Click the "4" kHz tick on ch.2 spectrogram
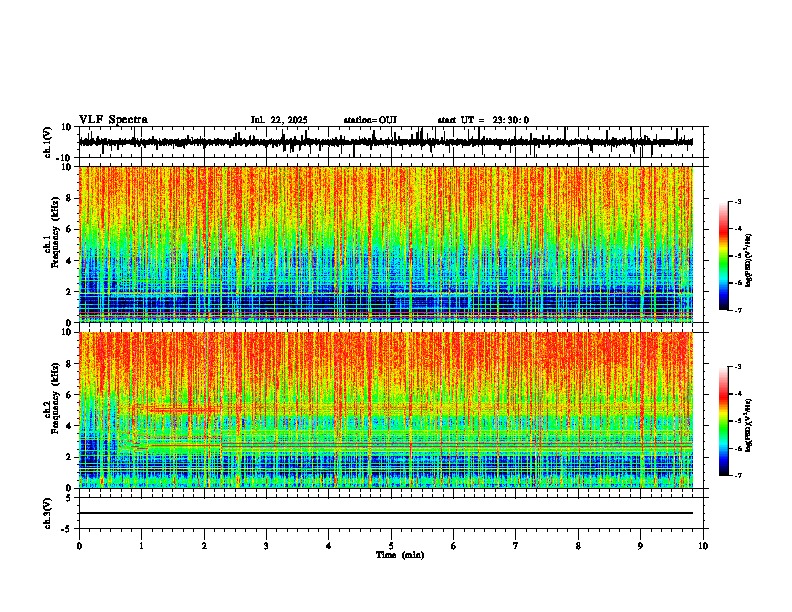Screen dimensions: 792x612 [x=71, y=426]
